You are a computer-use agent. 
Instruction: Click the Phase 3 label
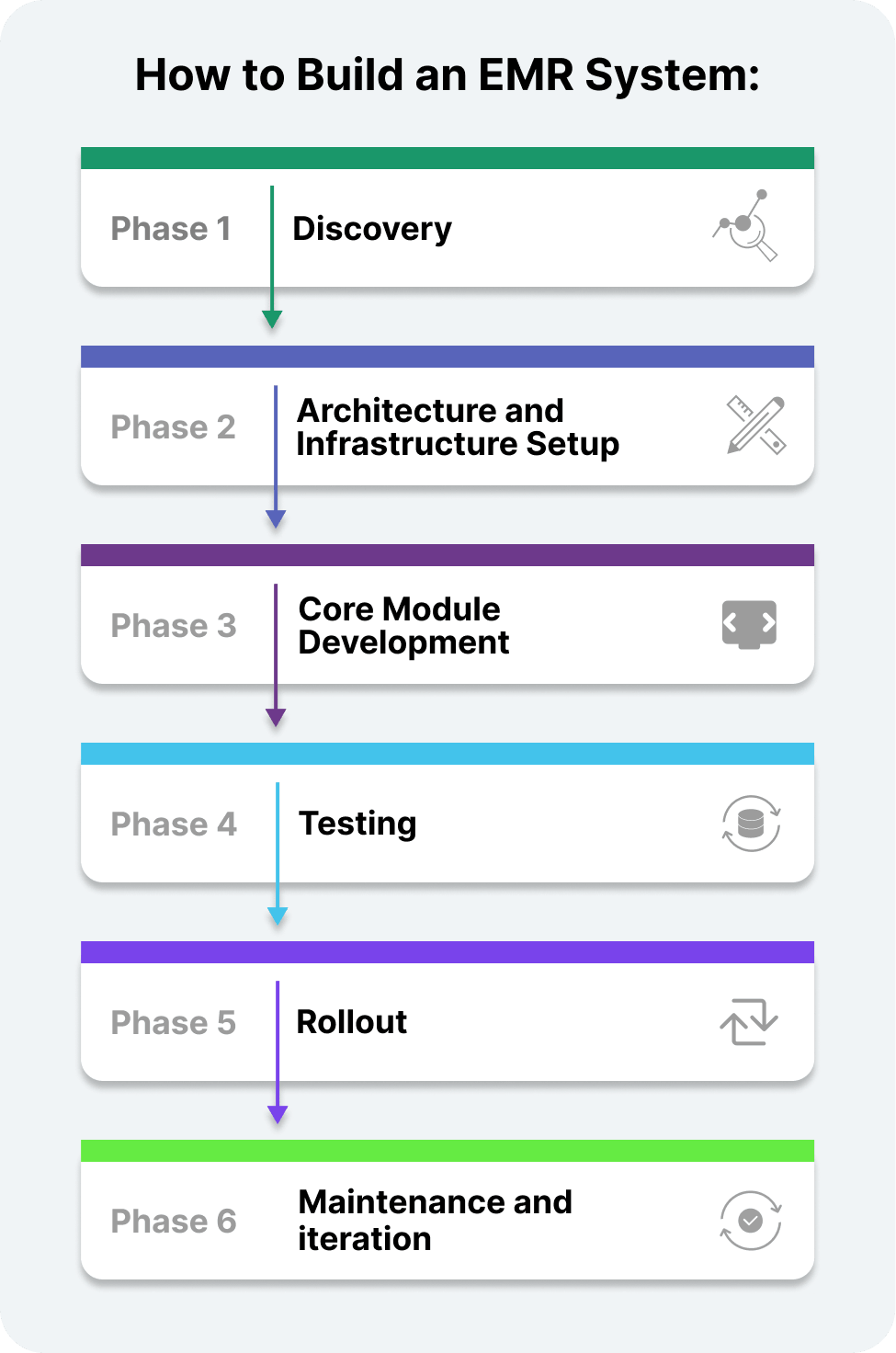(173, 626)
